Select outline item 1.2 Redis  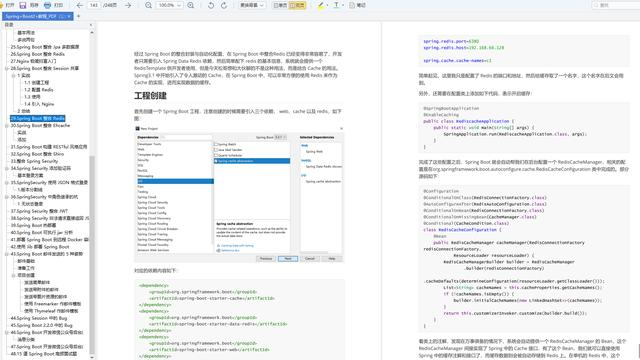pos(39,90)
